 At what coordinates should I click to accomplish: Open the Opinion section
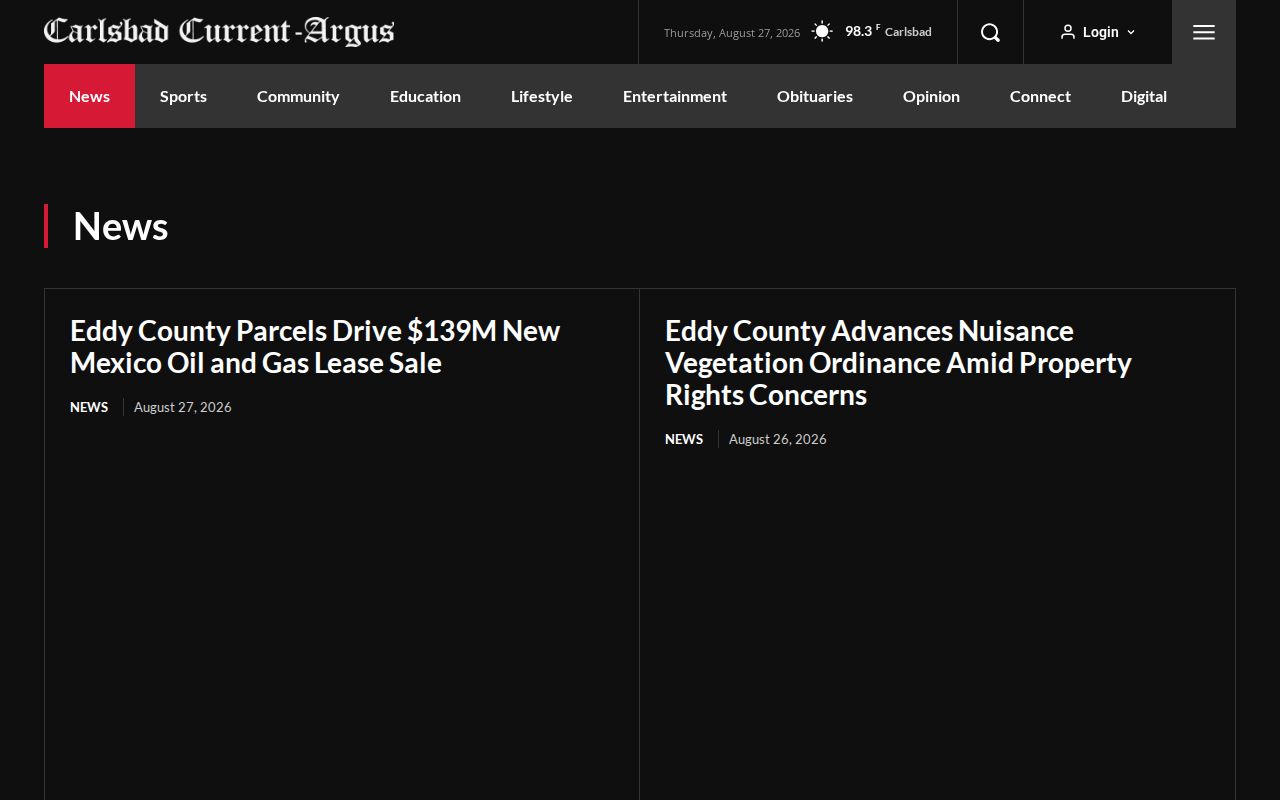931,96
